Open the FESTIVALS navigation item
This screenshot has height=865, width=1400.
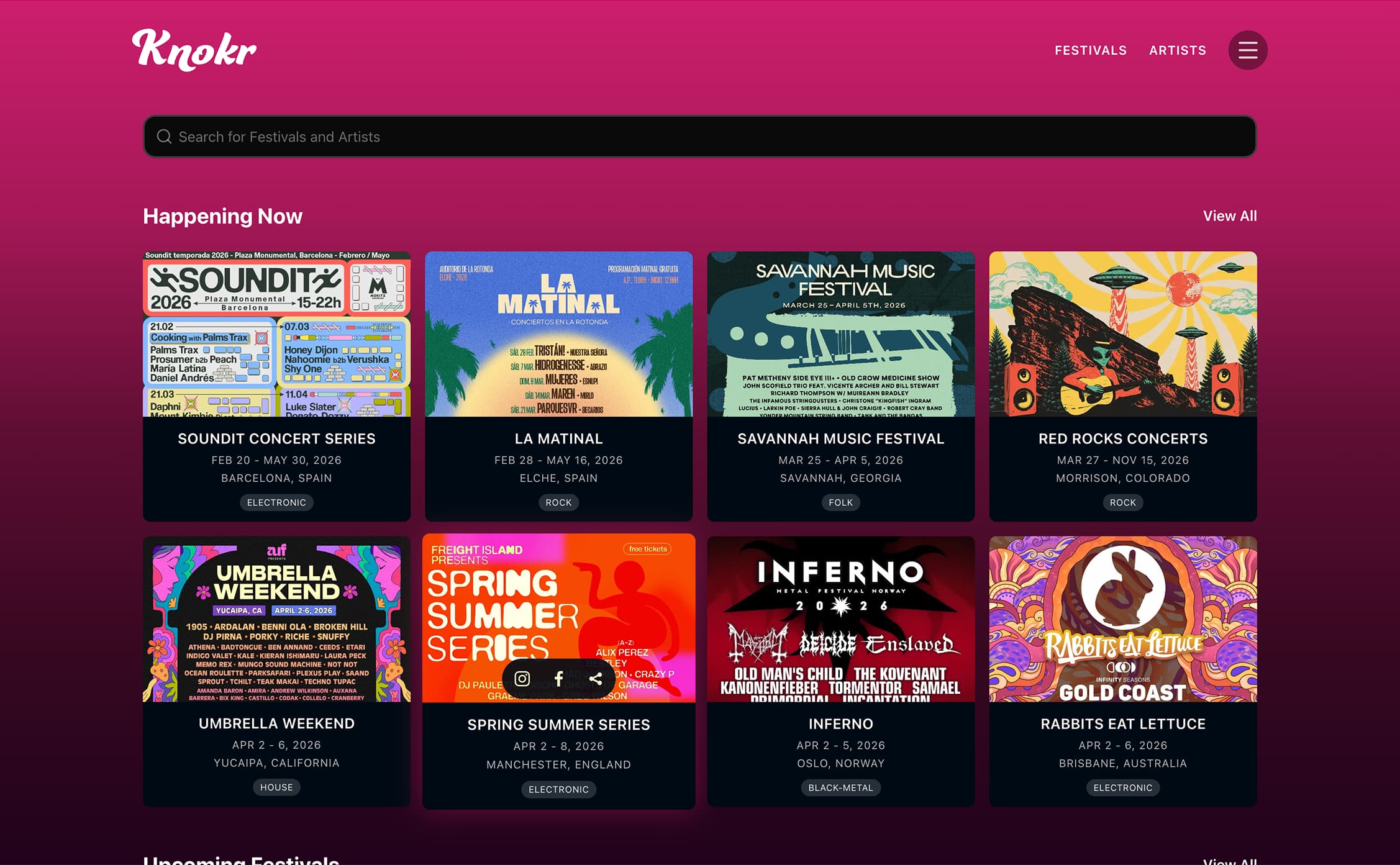pyautogui.click(x=1090, y=50)
